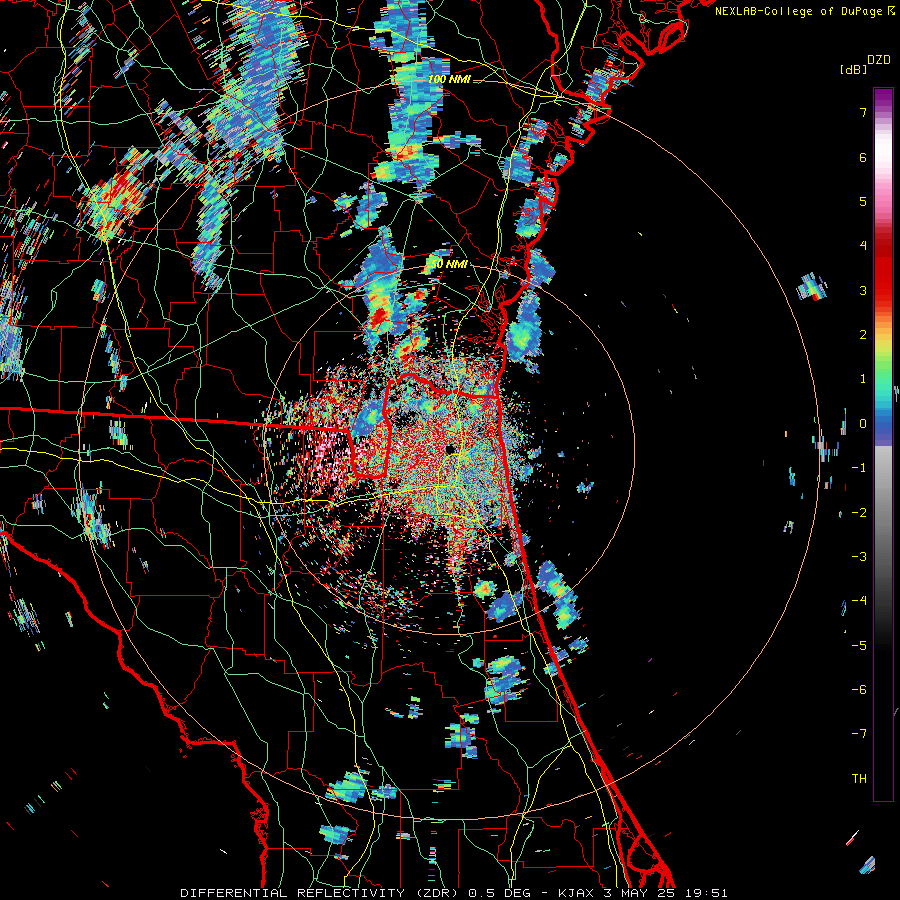This screenshot has width=900, height=900.
Task: Click the 50 NMI range ring label
Action: [x=449, y=264]
